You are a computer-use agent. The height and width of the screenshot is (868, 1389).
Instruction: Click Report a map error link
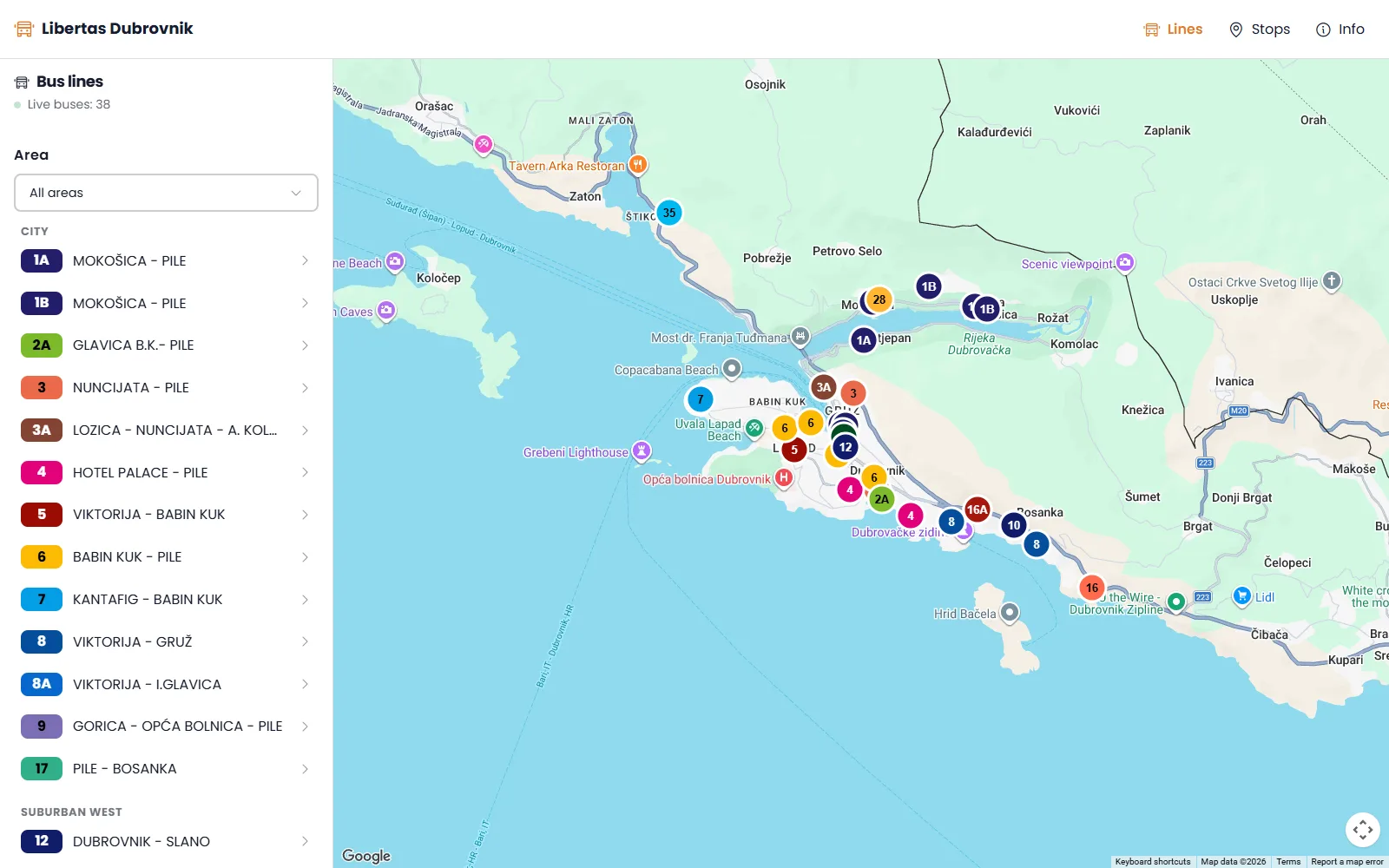click(x=1347, y=862)
